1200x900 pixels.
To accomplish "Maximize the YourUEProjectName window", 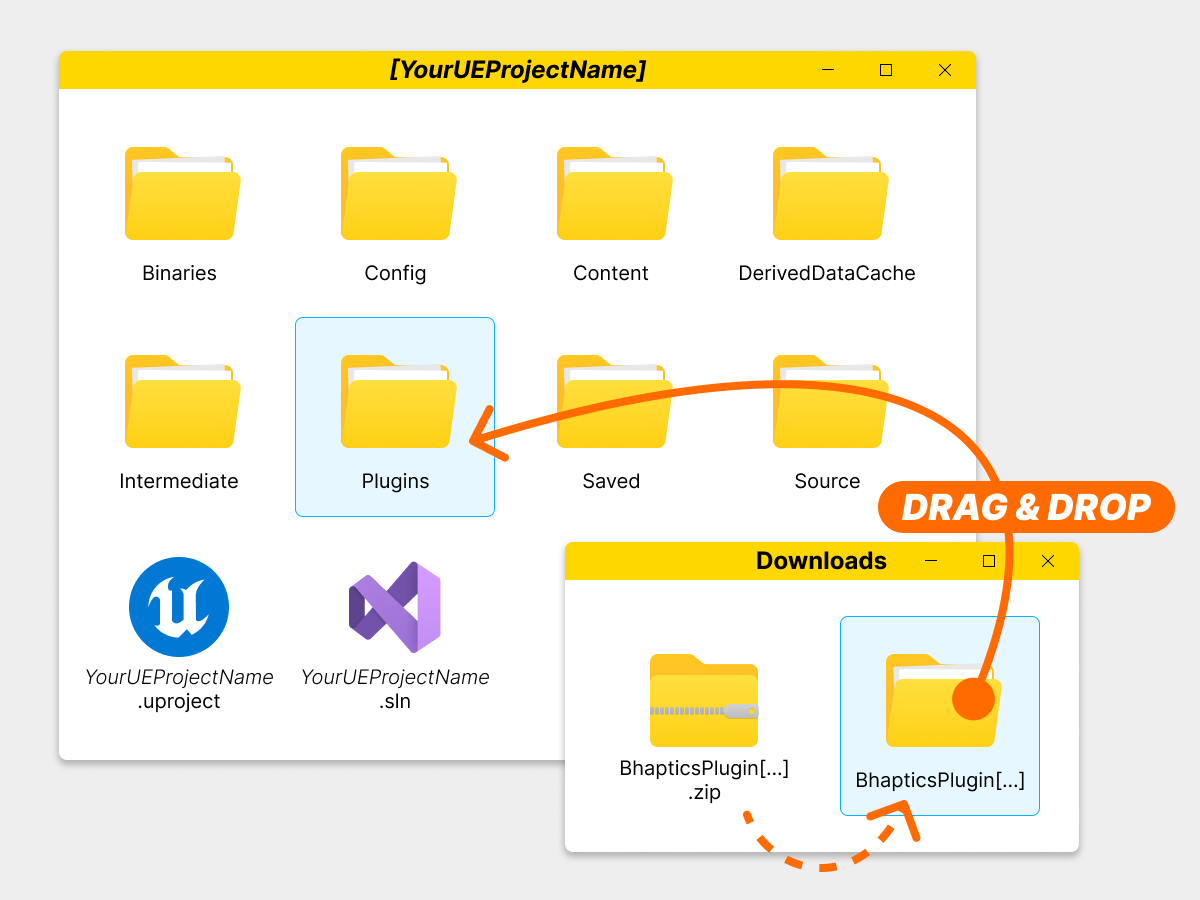I will point(886,70).
